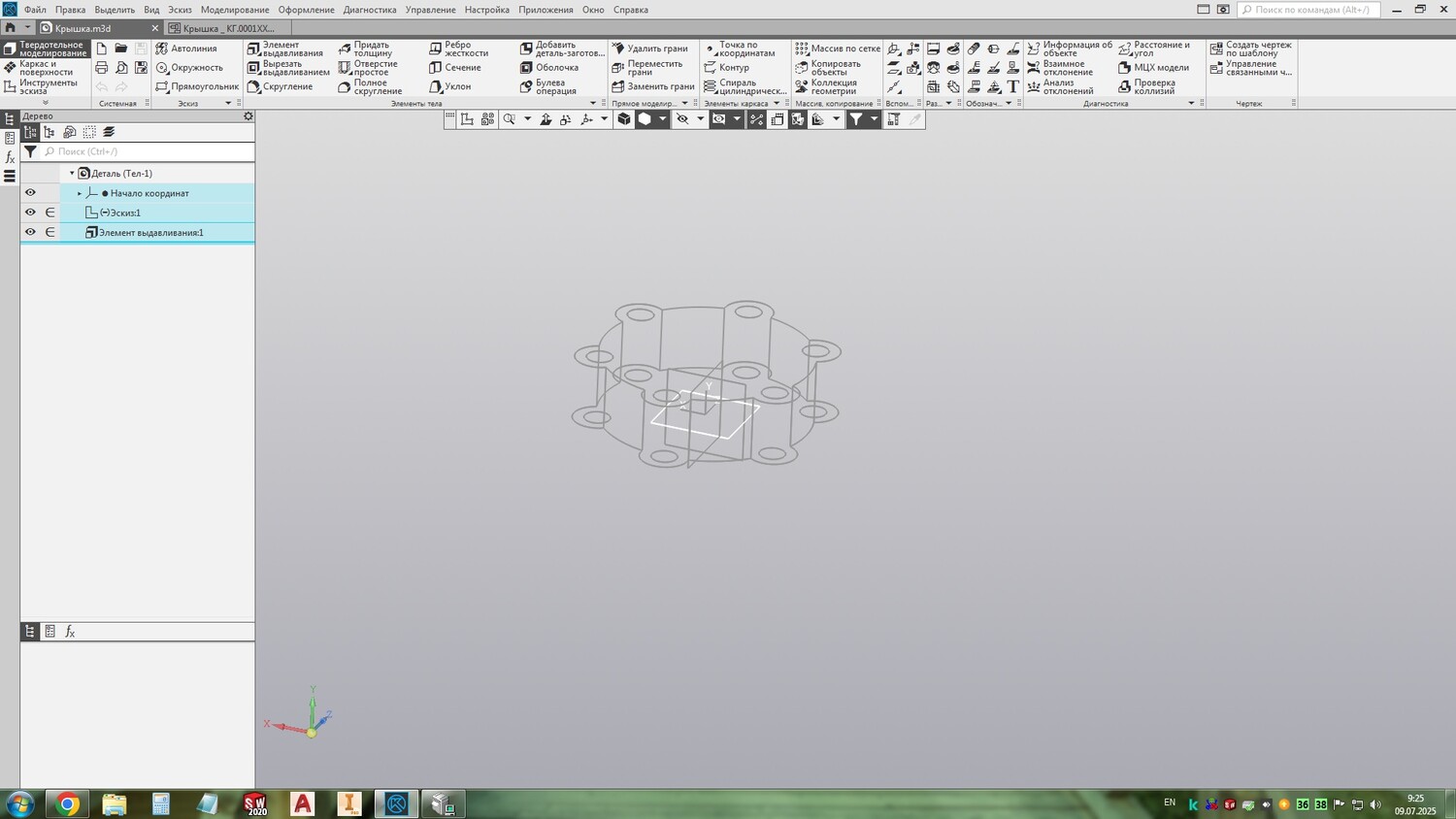
Task: Click Добавить деталь-заготовку command
Action: (x=562, y=49)
